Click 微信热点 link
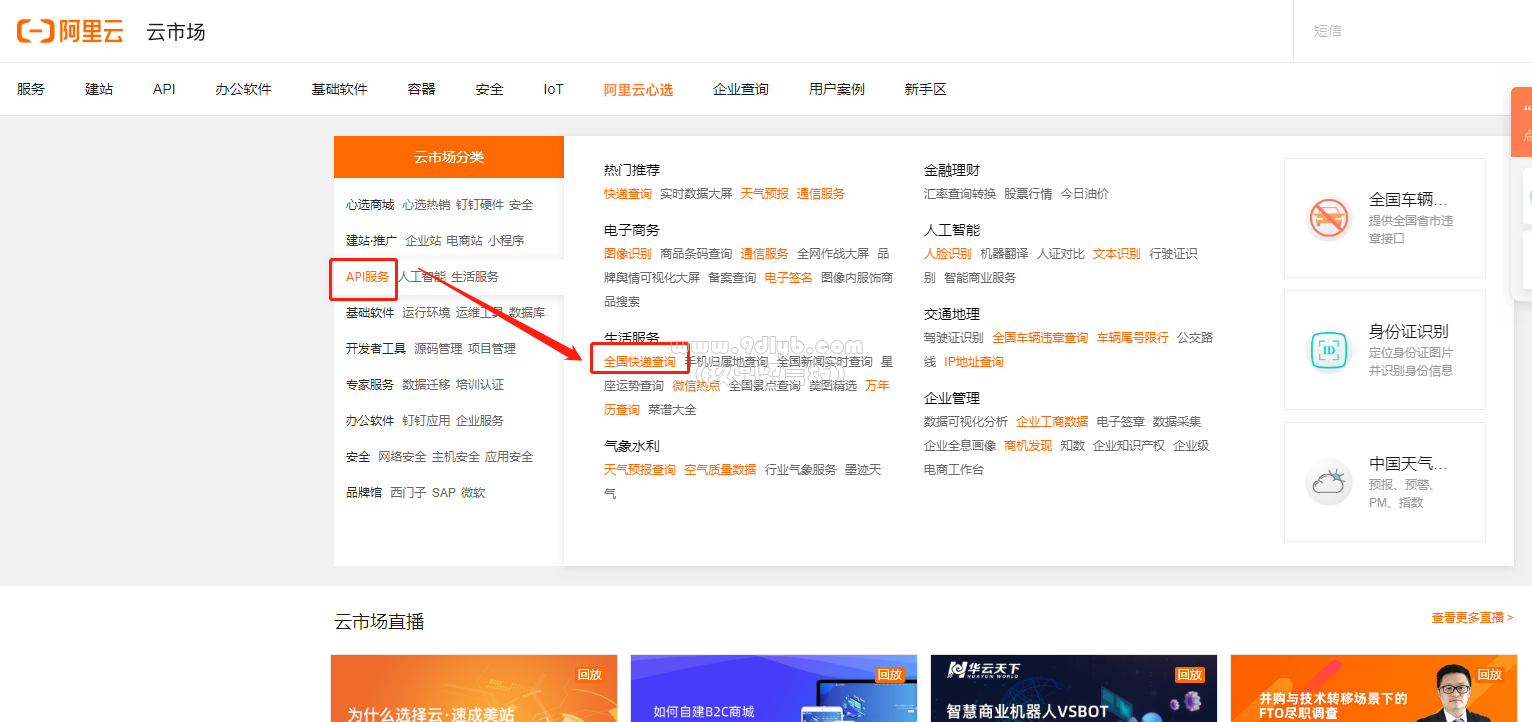The image size is (1532, 722). (x=696, y=386)
